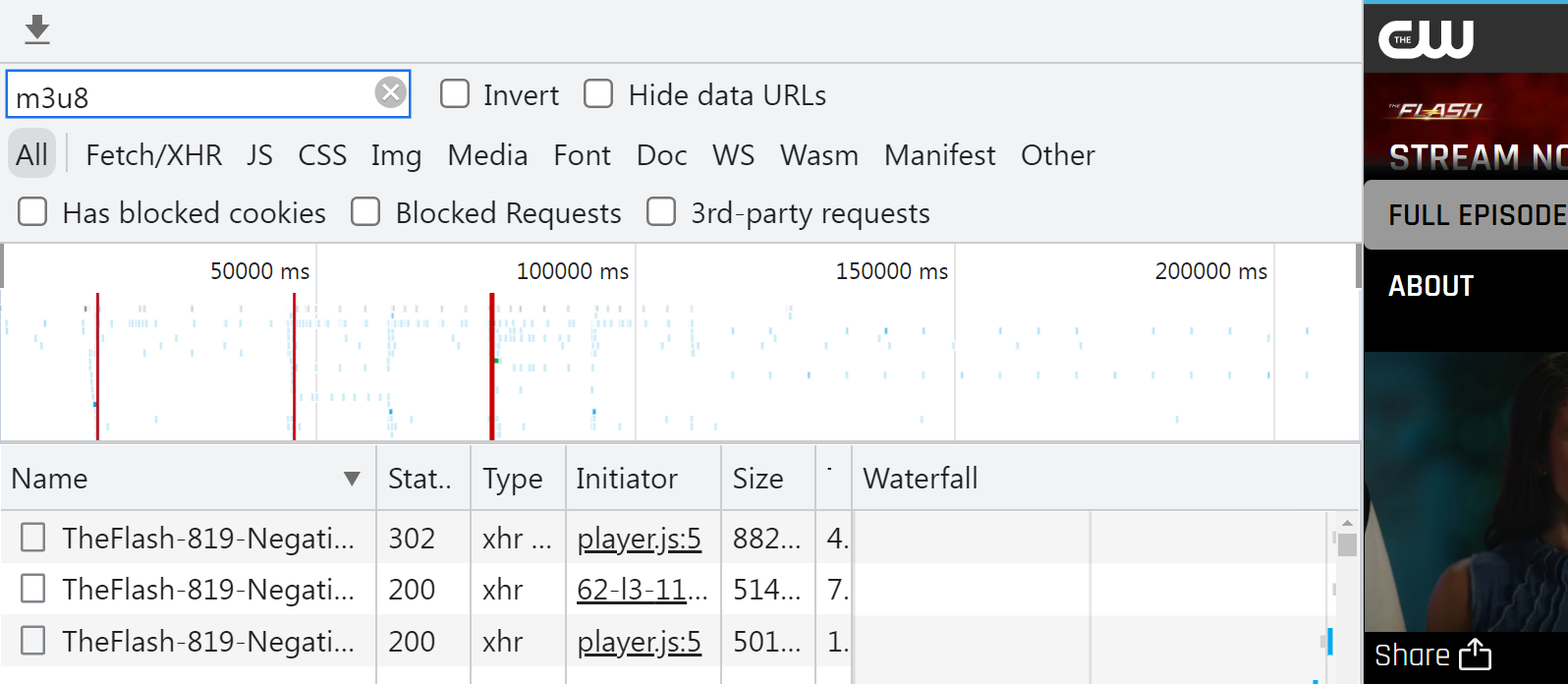The image size is (1568, 684).
Task: Clear the m3u8 filter text
Action: [x=390, y=92]
